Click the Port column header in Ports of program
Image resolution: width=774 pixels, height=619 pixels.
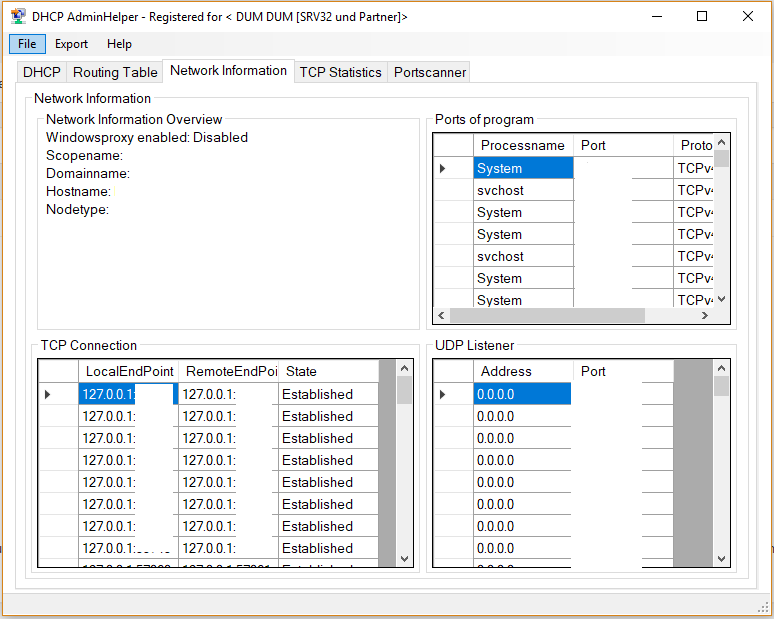(x=623, y=145)
